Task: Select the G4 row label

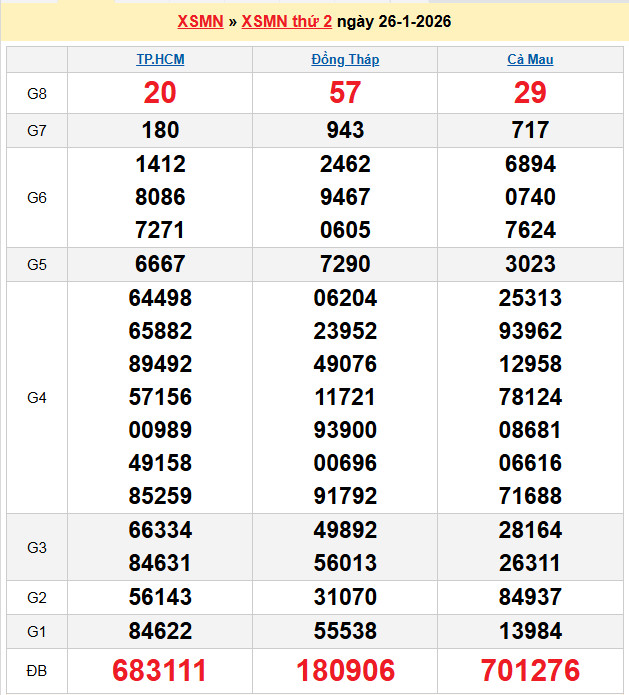Action: [37, 397]
